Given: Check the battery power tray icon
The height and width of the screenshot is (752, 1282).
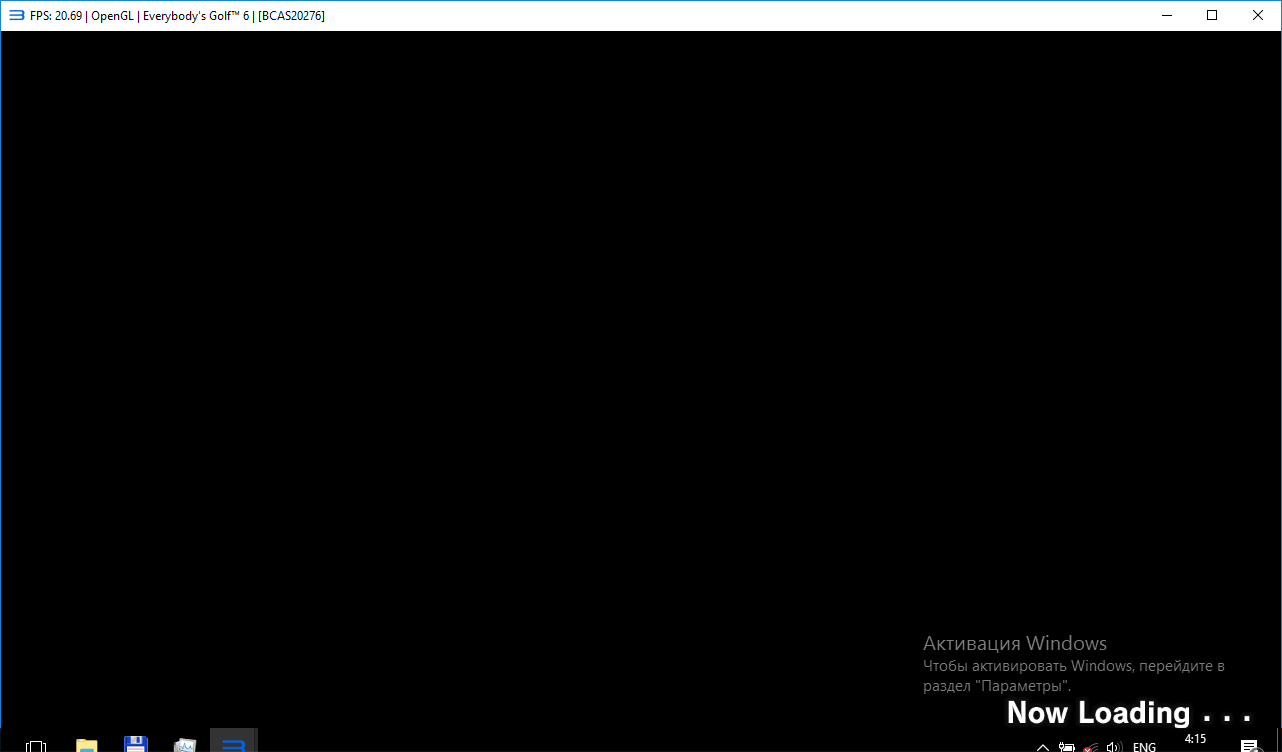Looking at the screenshot, I should [1067, 747].
